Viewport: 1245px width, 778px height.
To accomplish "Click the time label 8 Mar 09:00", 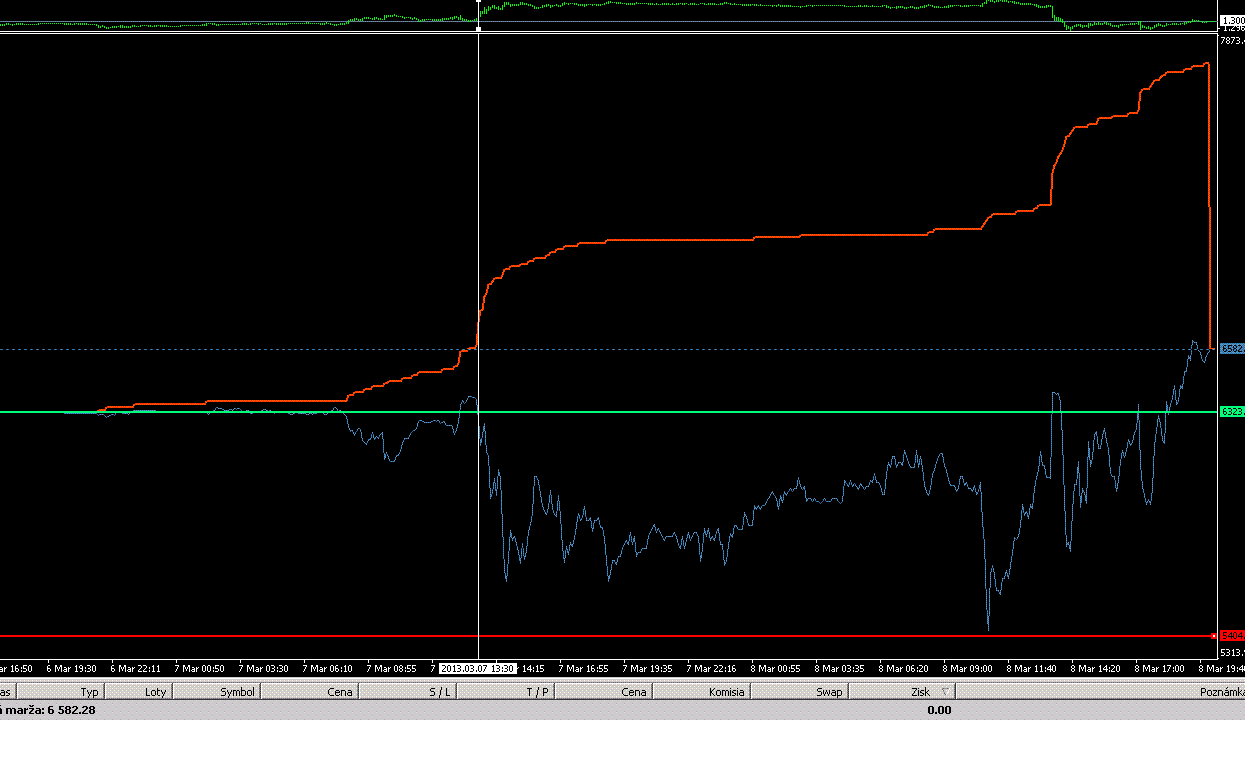I will (968, 668).
